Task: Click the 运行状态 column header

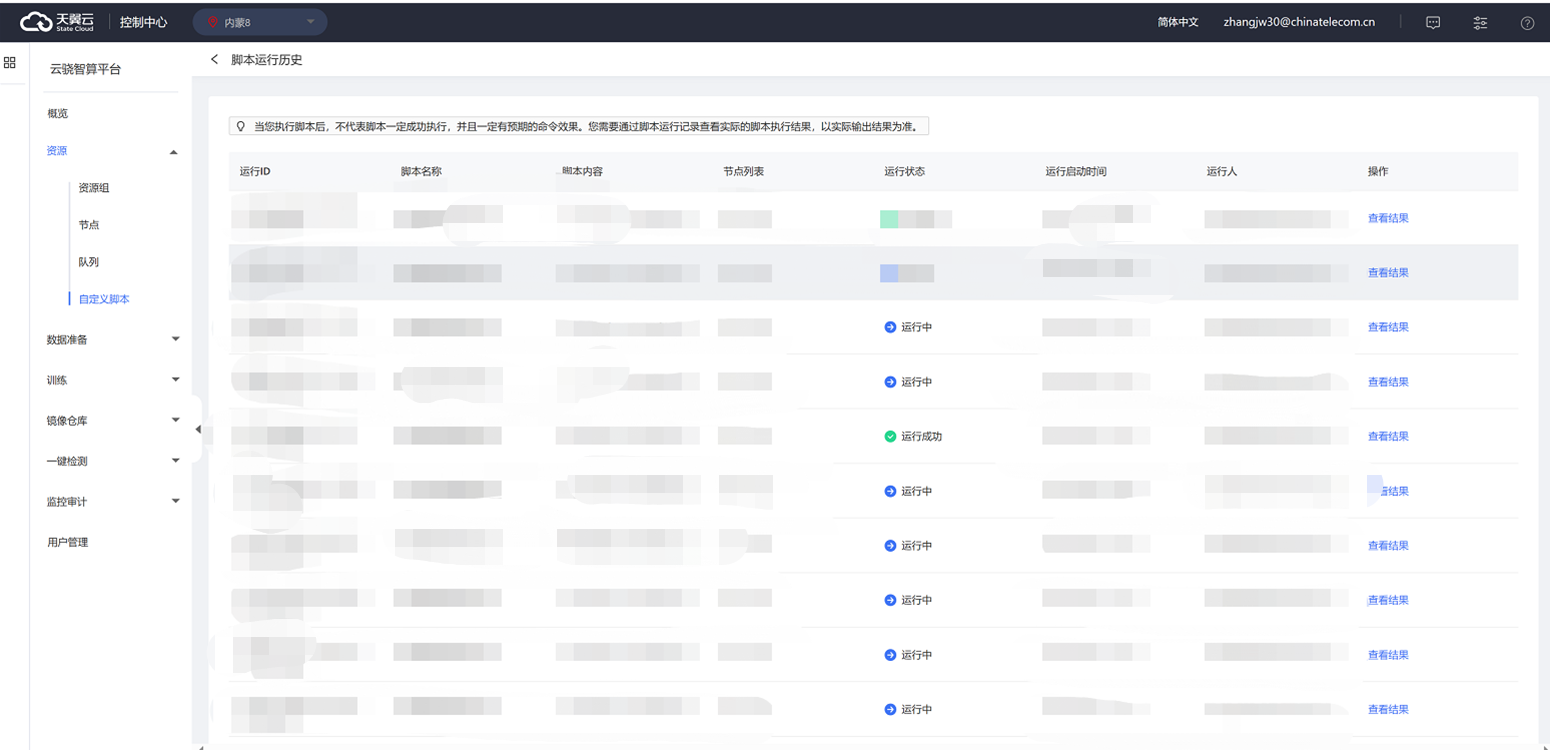Action: point(905,171)
